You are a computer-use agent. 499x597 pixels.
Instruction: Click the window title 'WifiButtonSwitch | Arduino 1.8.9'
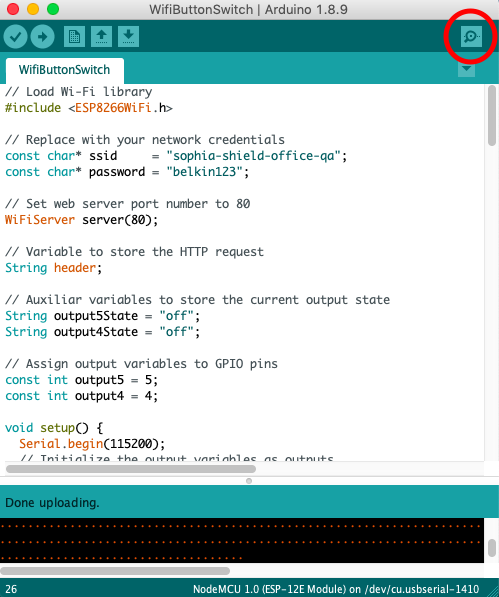(x=248, y=9)
